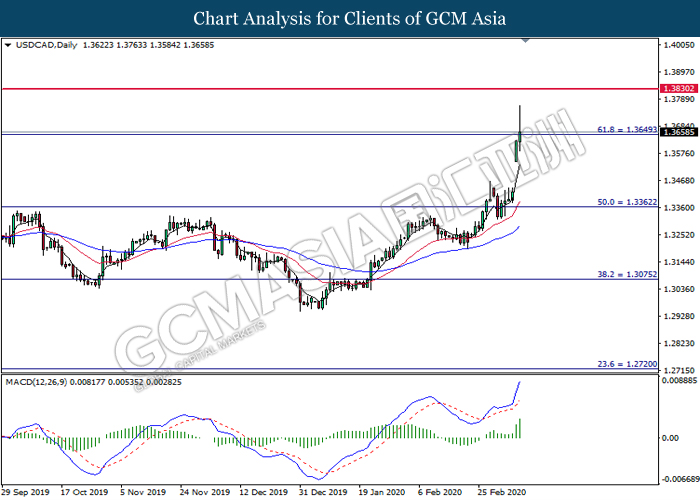Click the 1.28230 price axis value
The width and height of the screenshot is (700, 500).
679,343
